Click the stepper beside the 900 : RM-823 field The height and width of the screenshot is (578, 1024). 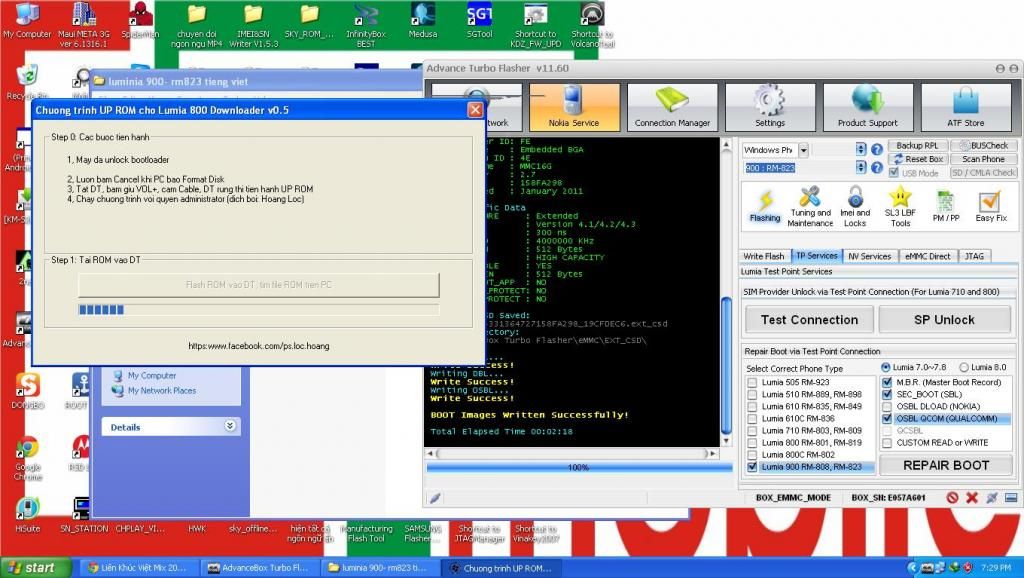861,168
